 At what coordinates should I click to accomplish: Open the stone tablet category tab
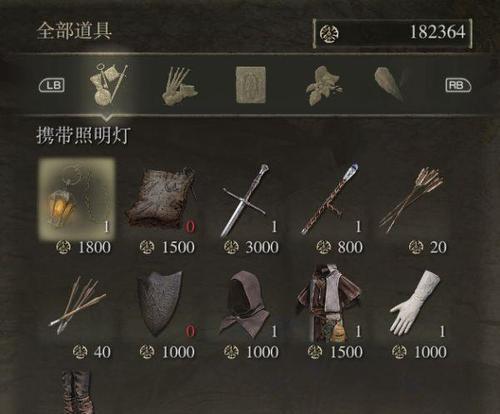[x=251, y=85]
